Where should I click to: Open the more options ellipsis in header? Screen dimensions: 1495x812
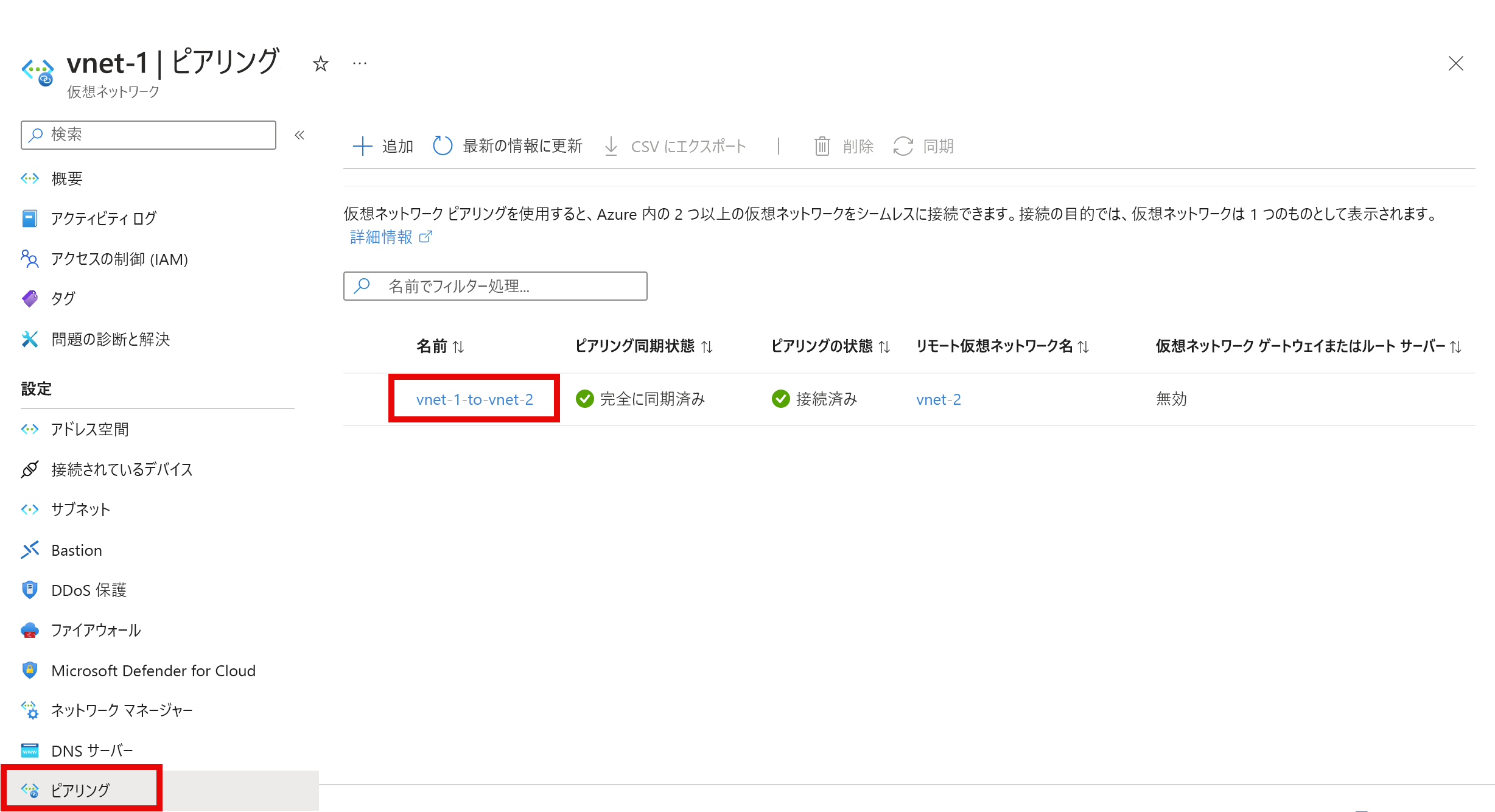(360, 63)
